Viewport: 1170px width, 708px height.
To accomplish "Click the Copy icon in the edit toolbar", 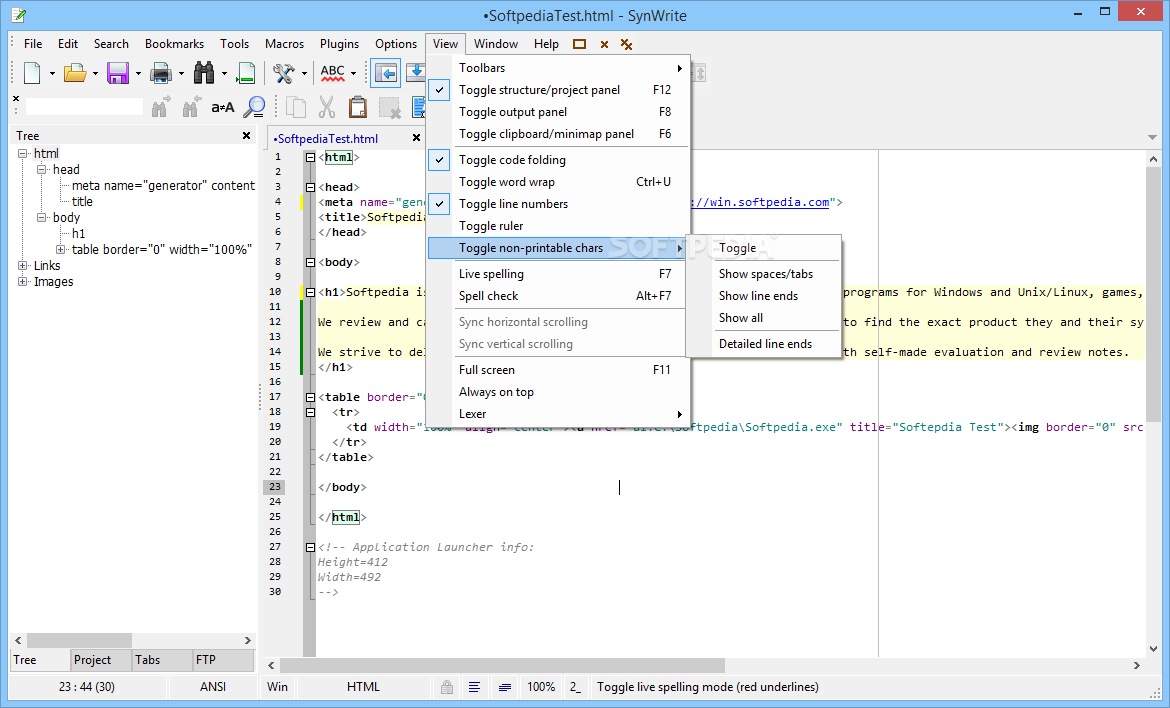I will coord(296,107).
